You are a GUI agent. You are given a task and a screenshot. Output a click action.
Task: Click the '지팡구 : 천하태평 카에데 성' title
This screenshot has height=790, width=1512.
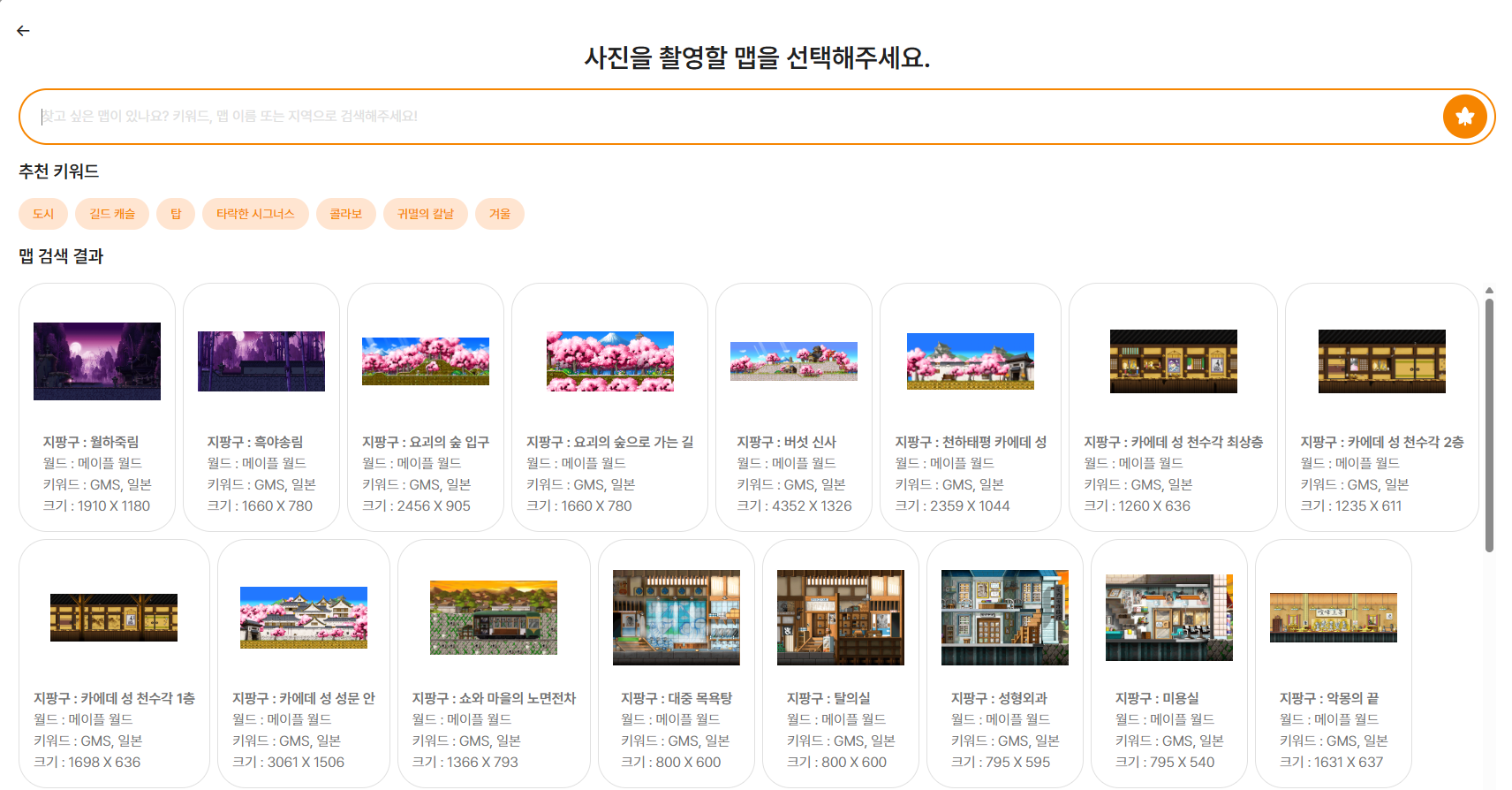point(971,442)
